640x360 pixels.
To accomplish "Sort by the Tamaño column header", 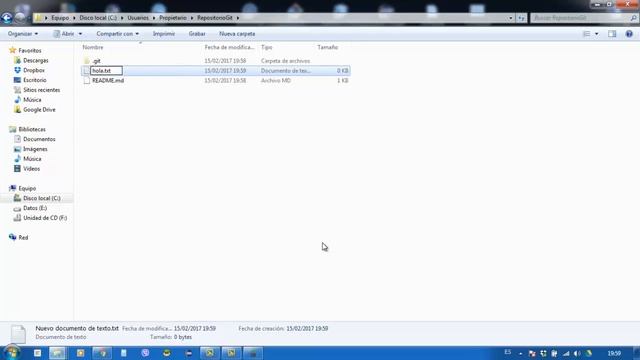I will 328,47.
